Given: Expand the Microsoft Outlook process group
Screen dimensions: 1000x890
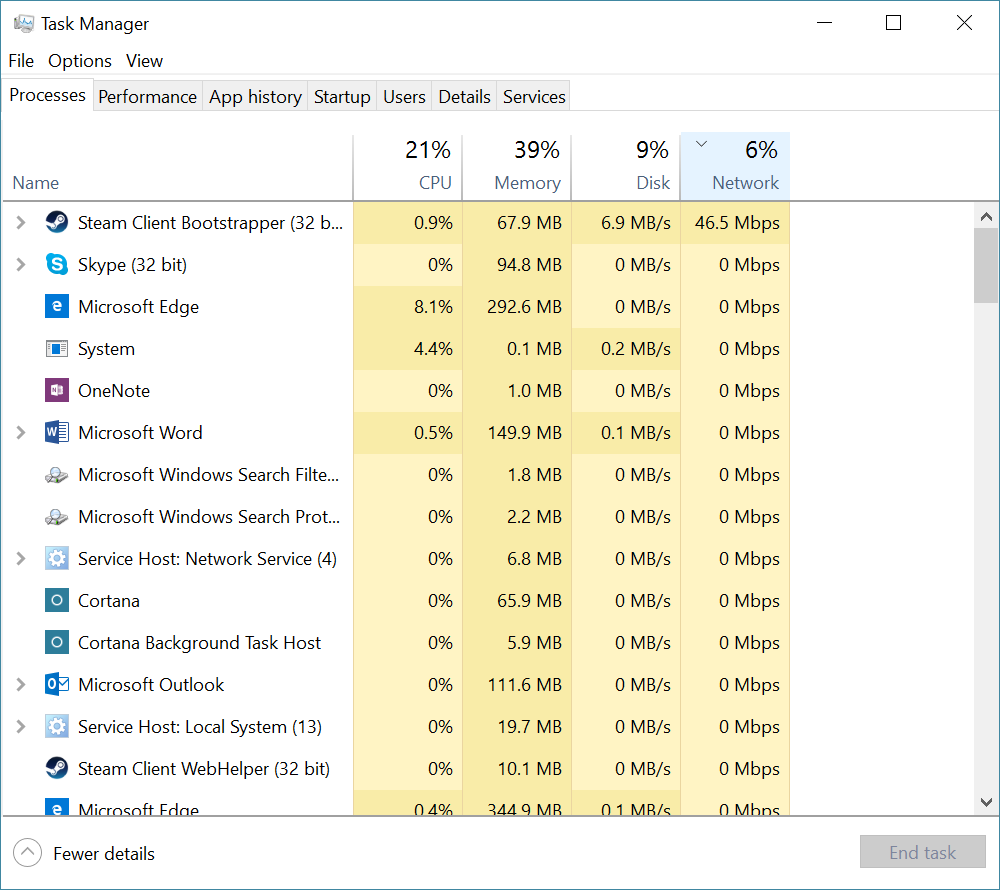Looking at the screenshot, I should [20, 684].
